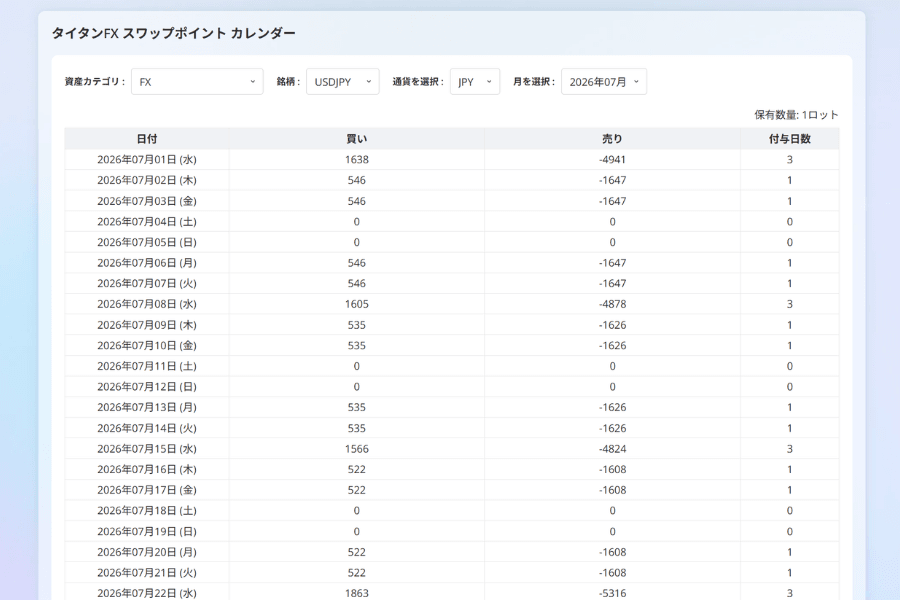Select date cell 2026年07月12日 (日)
The width and height of the screenshot is (900, 600).
tap(147, 387)
